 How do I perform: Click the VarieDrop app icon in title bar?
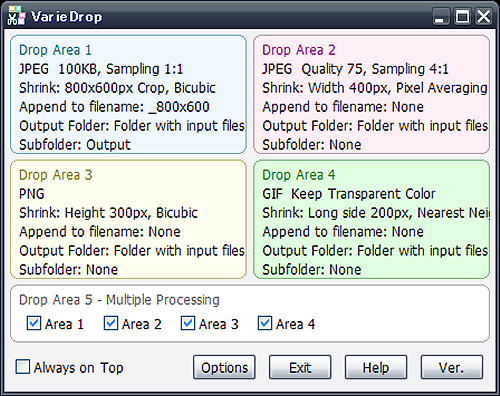tap(16, 16)
